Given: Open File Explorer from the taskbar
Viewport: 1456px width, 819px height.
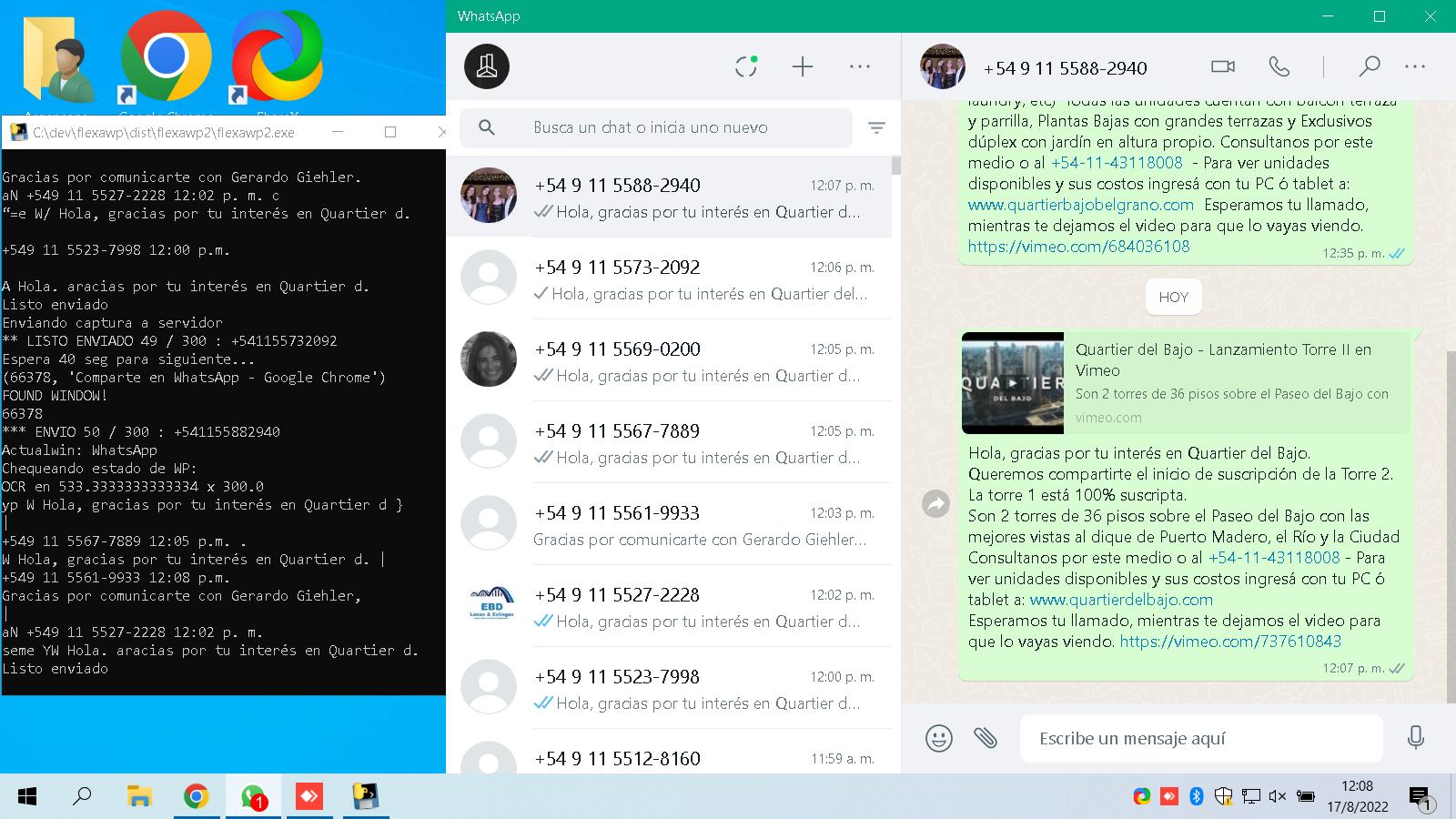Looking at the screenshot, I should [138, 797].
